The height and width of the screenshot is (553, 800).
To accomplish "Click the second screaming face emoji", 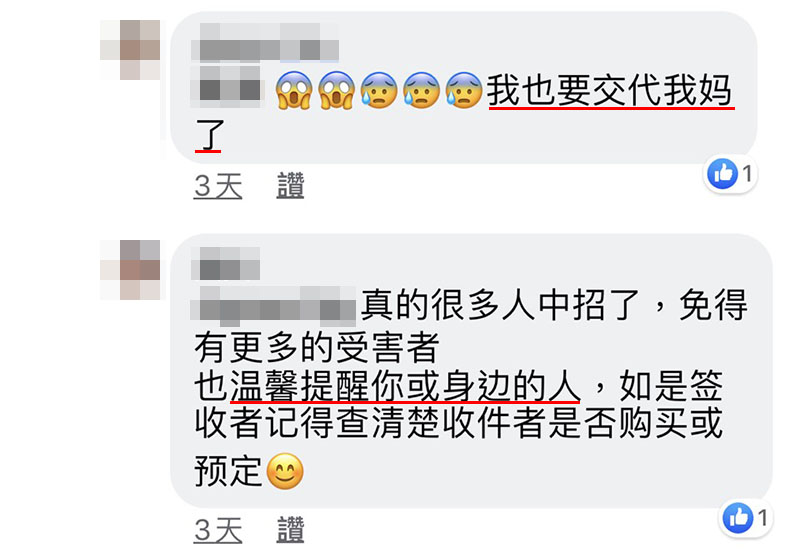I will click(336, 90).
